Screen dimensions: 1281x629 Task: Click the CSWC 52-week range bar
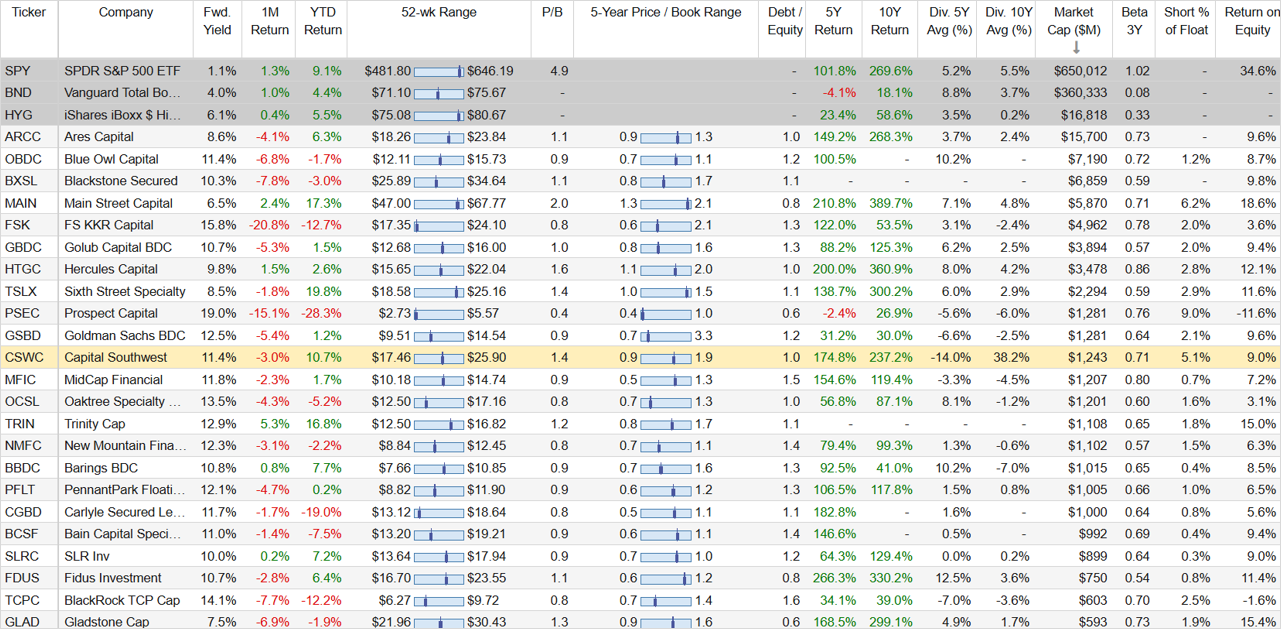tap(439, 357)
